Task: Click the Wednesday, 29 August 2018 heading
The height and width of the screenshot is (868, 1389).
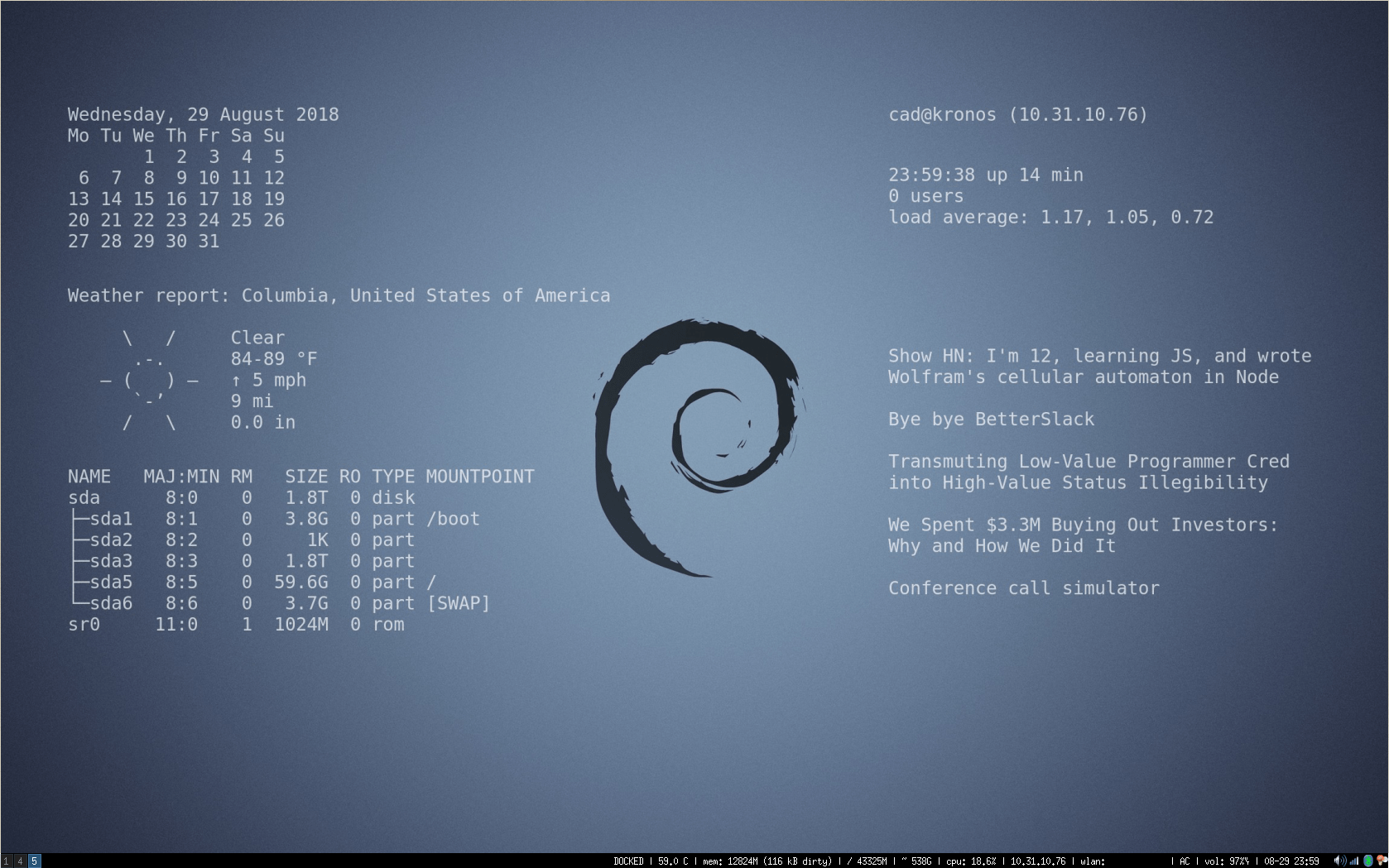Action: tap(203, 114)
